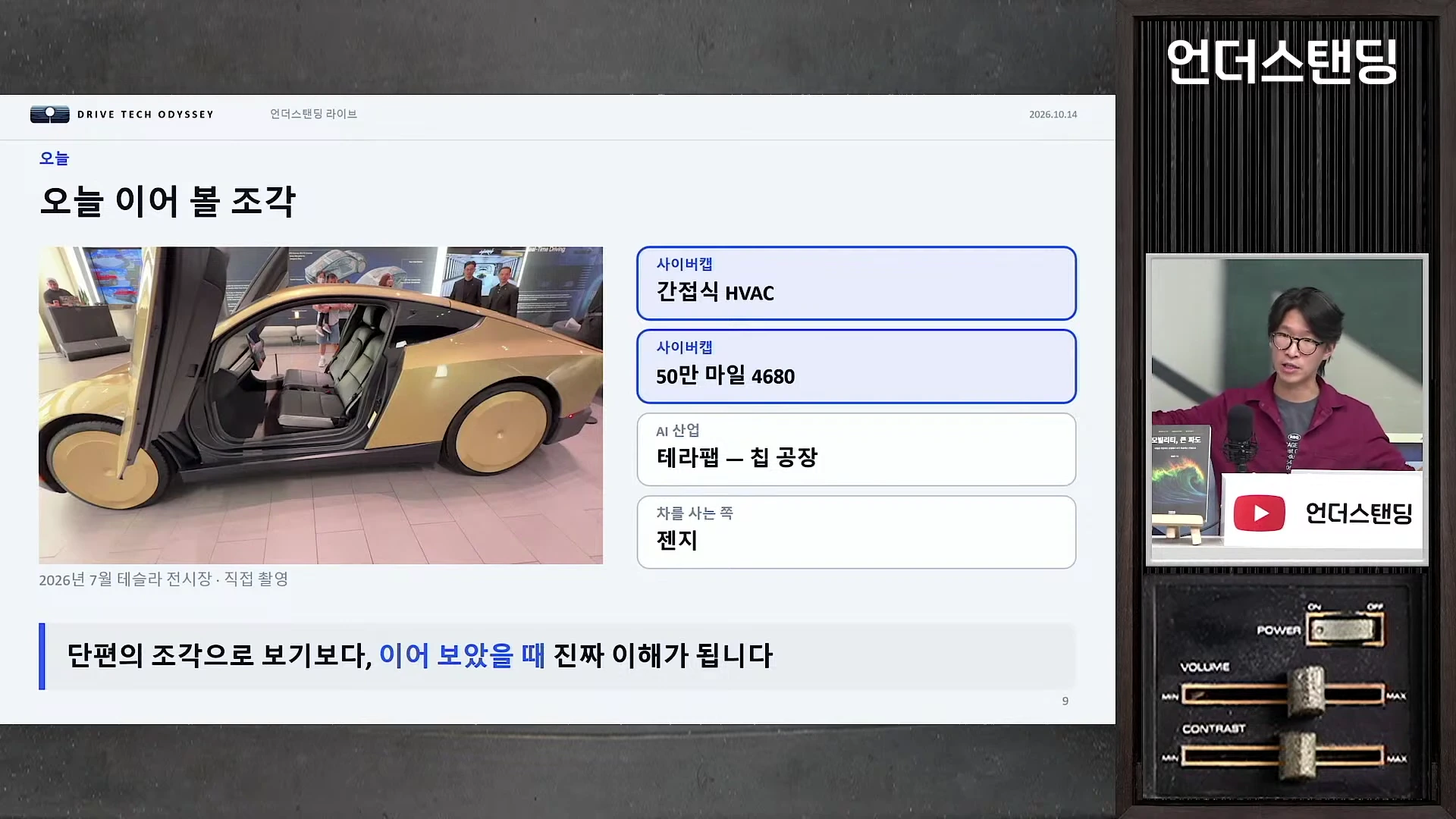Click the slide page number 9
The width and height of the screenshot is (1456, 819).
1065,701
